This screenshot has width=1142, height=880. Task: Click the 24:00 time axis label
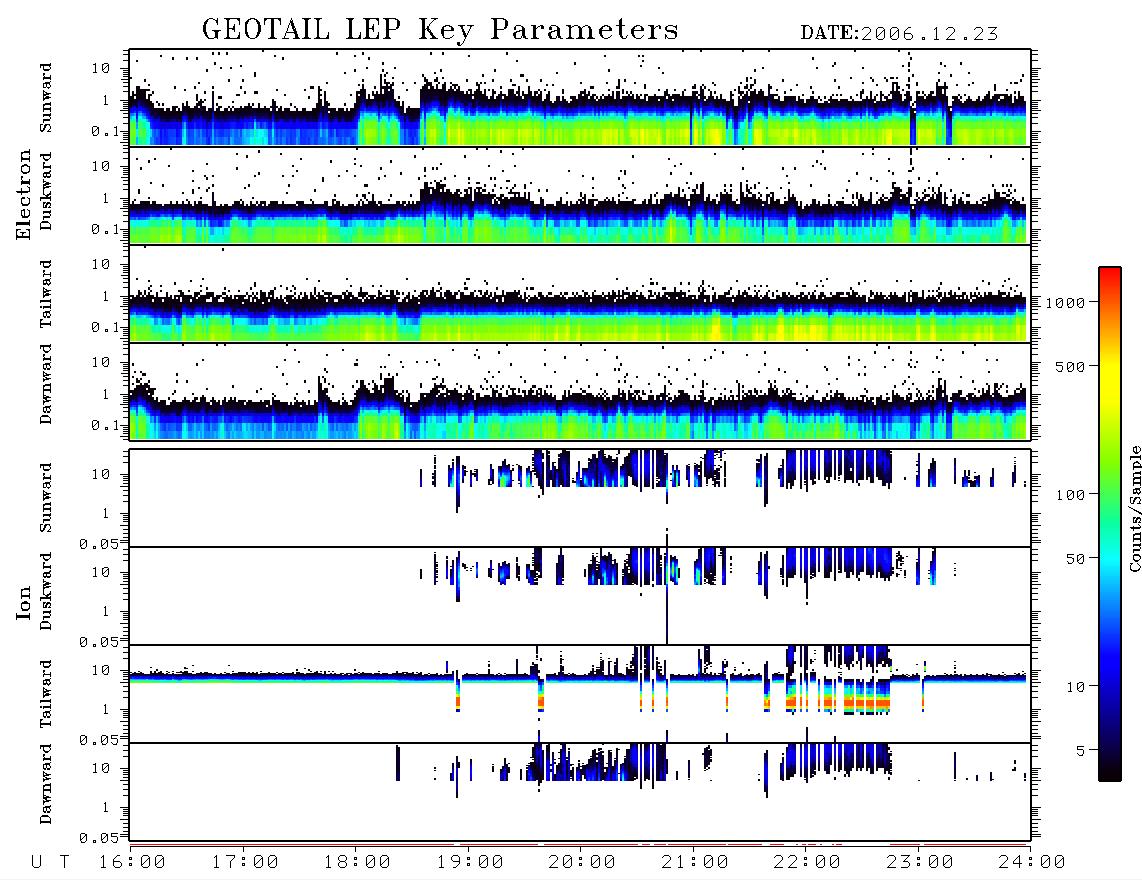point(1032,862)
